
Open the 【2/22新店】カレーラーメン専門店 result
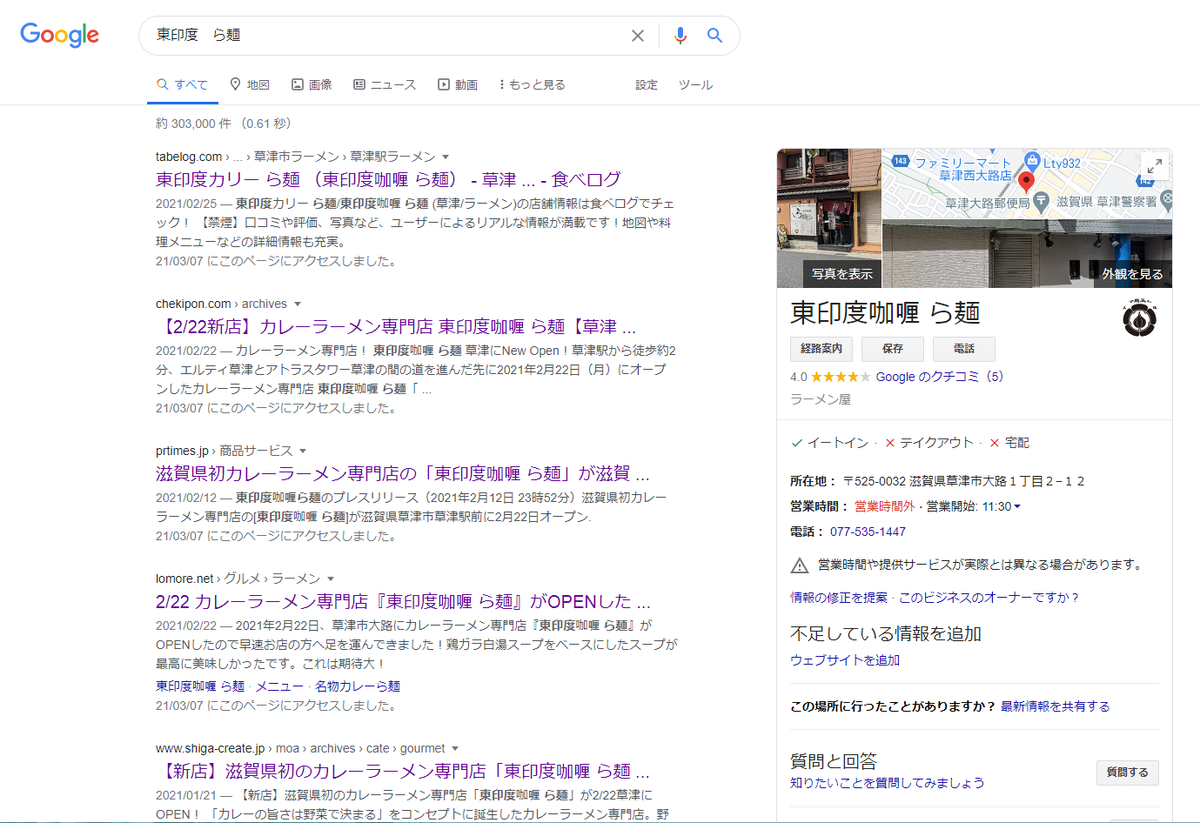click(x=396, y=327)
